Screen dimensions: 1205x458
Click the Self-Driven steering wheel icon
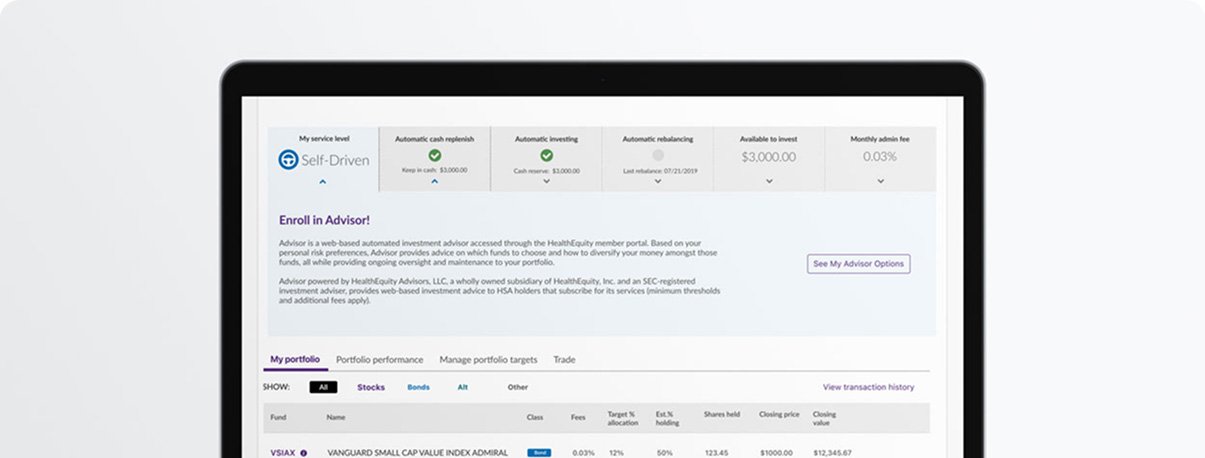click(x=288, y=160)
